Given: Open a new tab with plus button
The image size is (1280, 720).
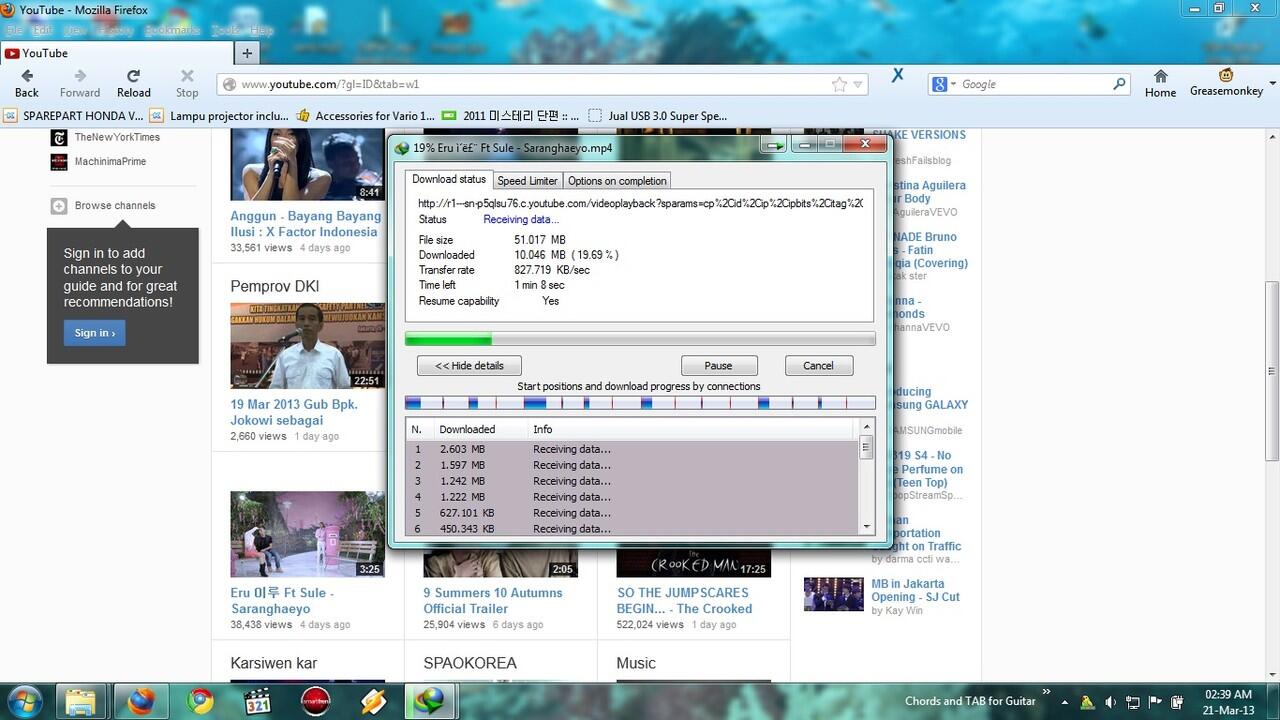Looking at the screenshot, I should [247, 53].
